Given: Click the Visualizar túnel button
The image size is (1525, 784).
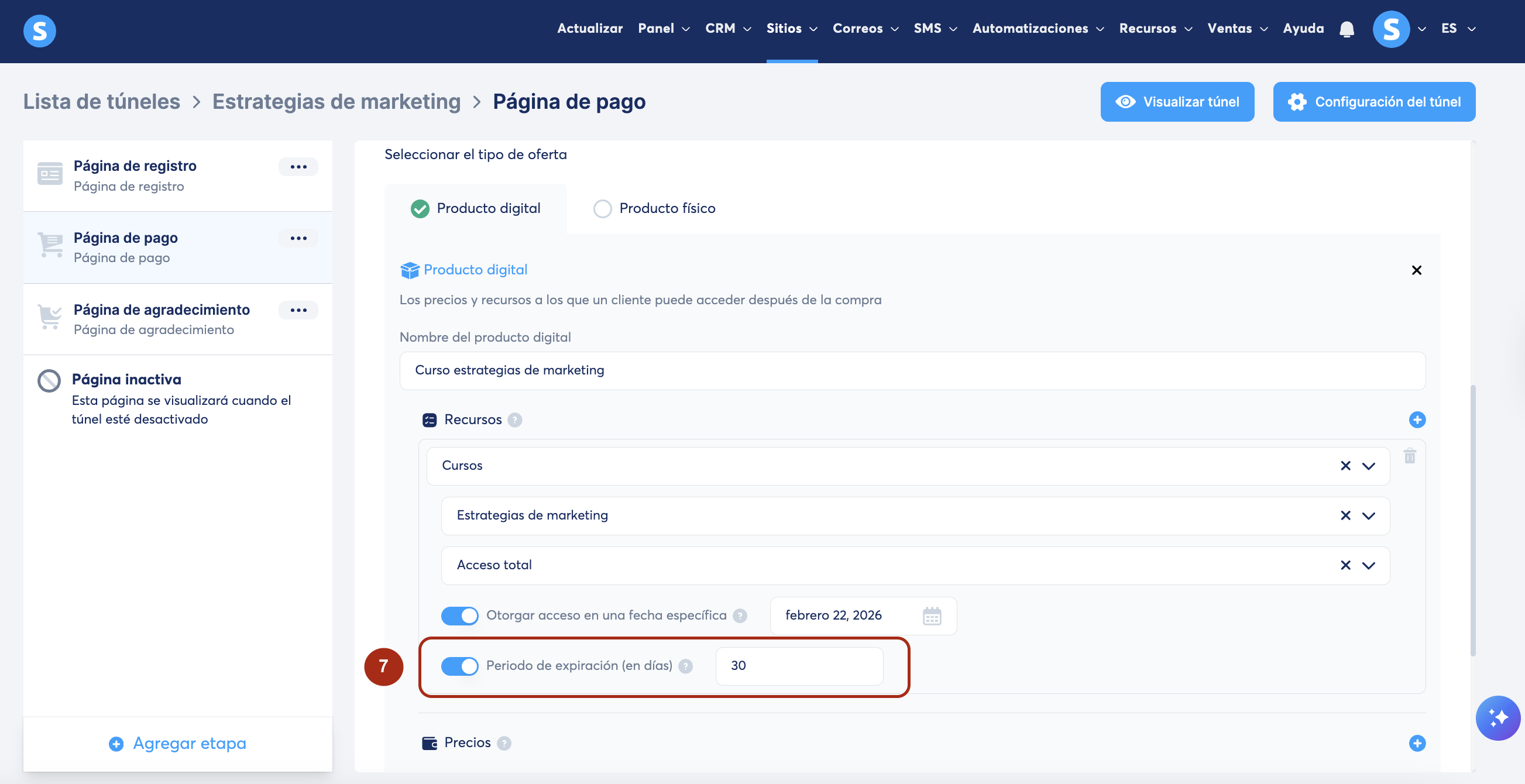Looking at the screenshot, I should click(1176, 102).
